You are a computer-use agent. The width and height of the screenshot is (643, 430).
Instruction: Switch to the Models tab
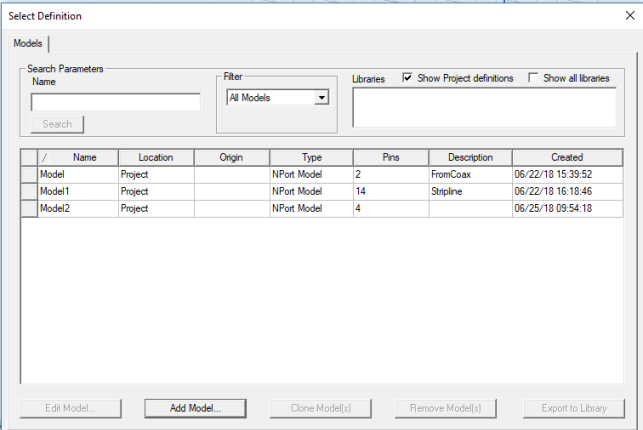(x=28, y=44)
